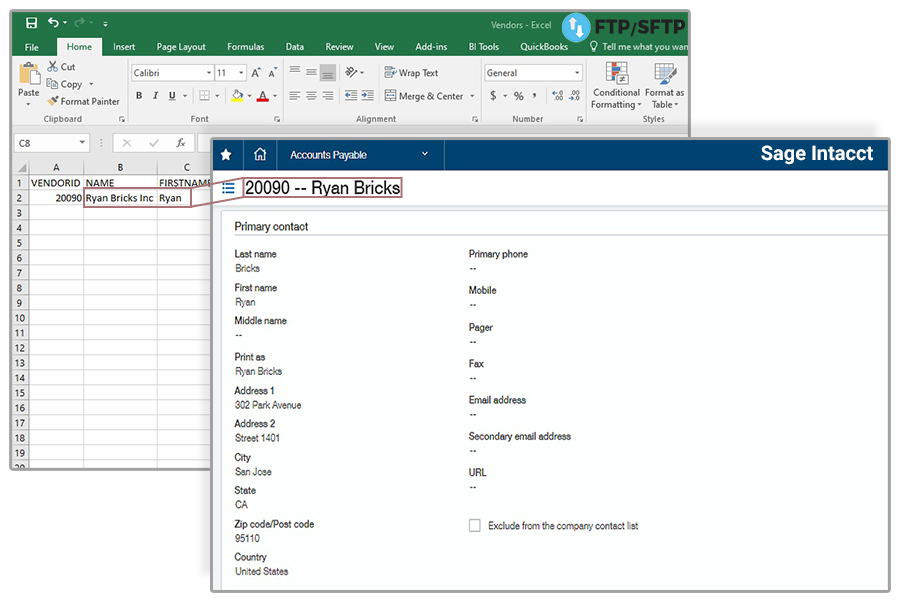Toggle Bold formatting

point(139,96)
